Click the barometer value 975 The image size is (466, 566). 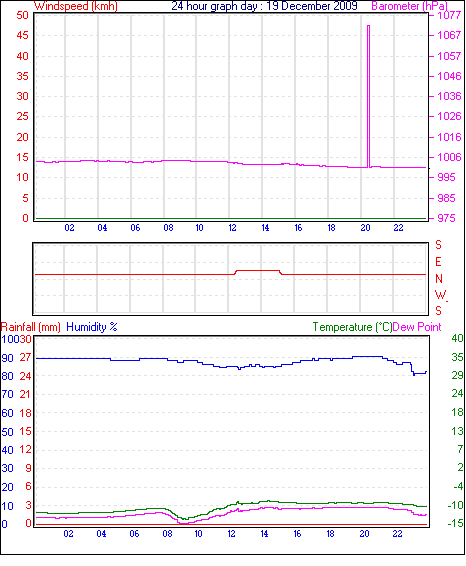pos(447,218)
